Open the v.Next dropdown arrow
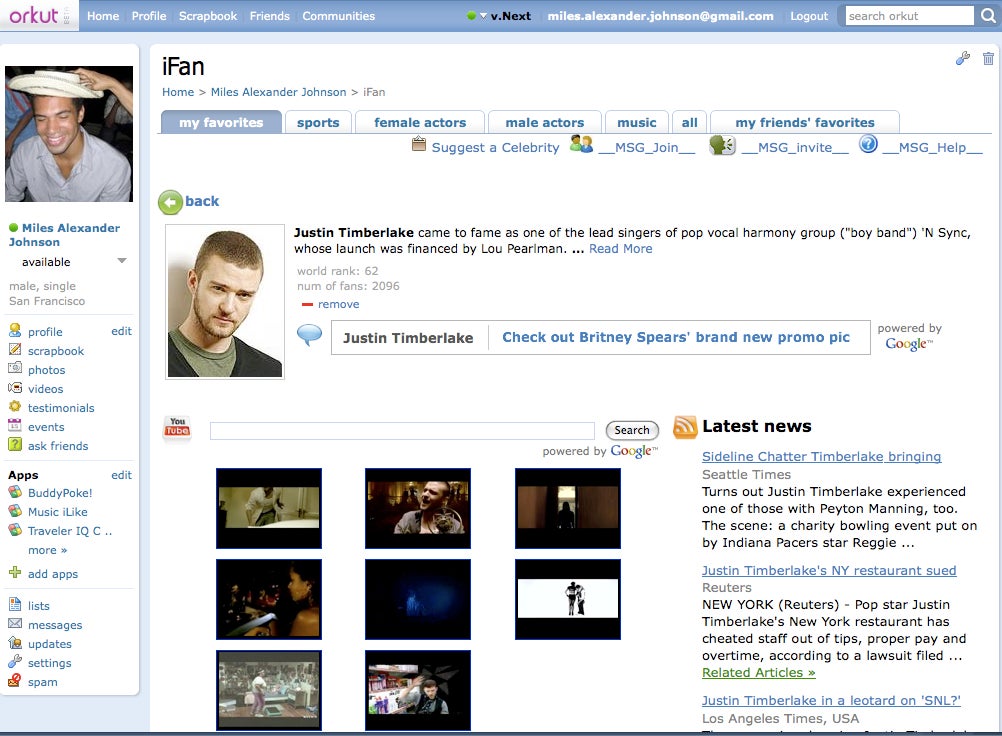 point(484,16)
